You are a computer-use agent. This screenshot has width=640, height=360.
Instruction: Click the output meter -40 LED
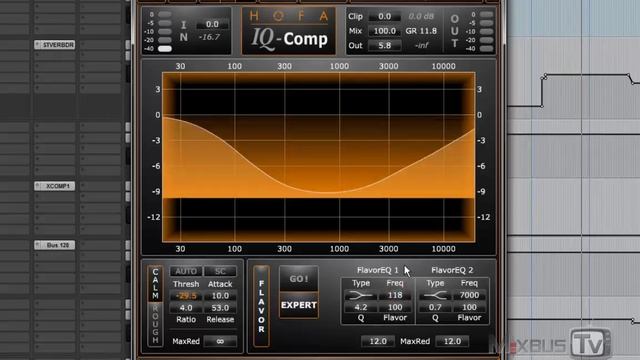click(487, 49)
